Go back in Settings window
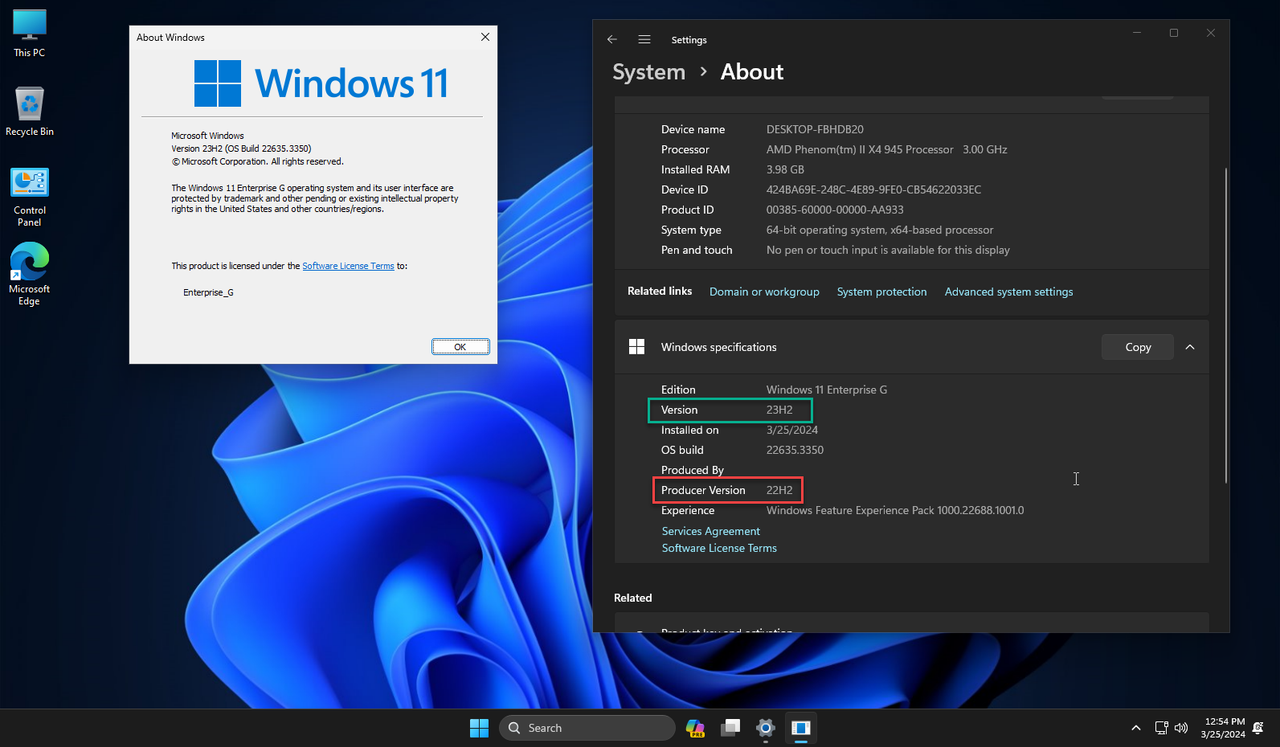Image resolution: width=1280 pixels, height=747 pixels. coord(612,40)
